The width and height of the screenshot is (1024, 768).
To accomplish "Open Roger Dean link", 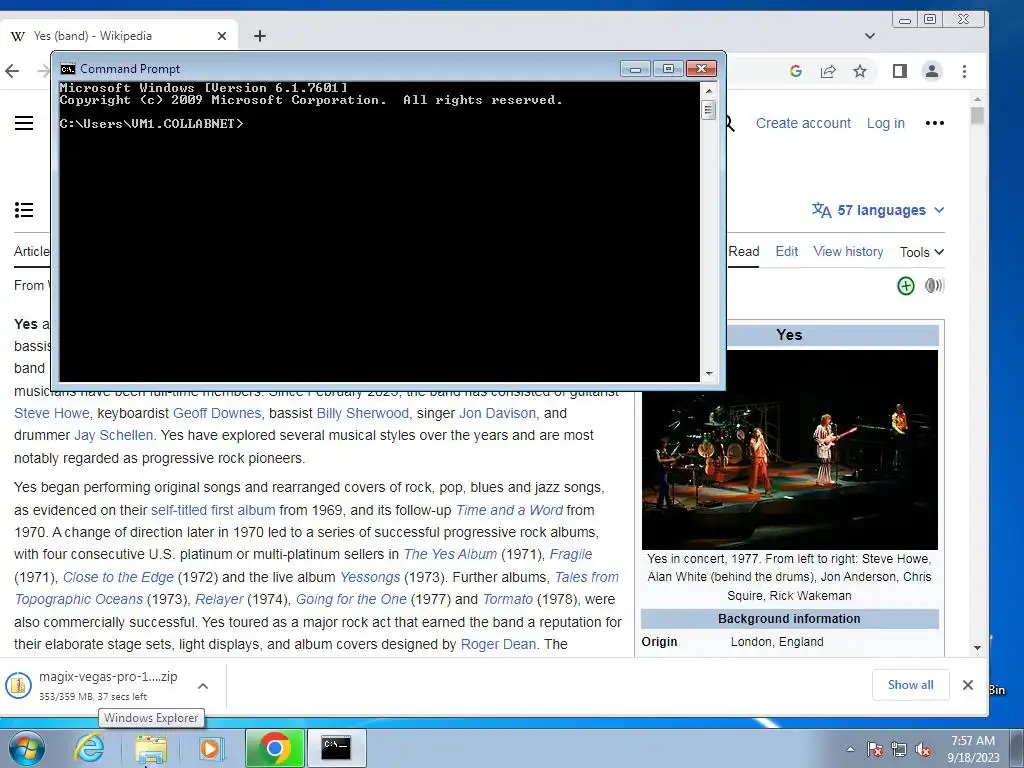I will click(x=498, y=645).
